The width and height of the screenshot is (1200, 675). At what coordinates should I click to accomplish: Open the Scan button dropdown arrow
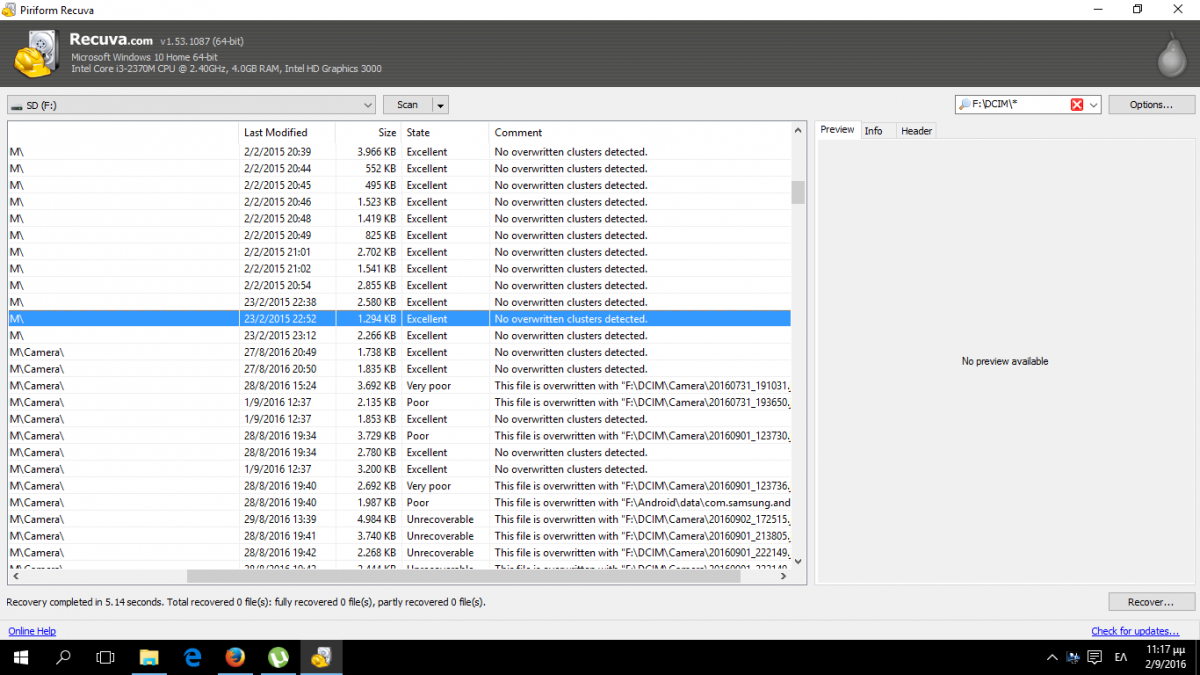coord(440,105)
